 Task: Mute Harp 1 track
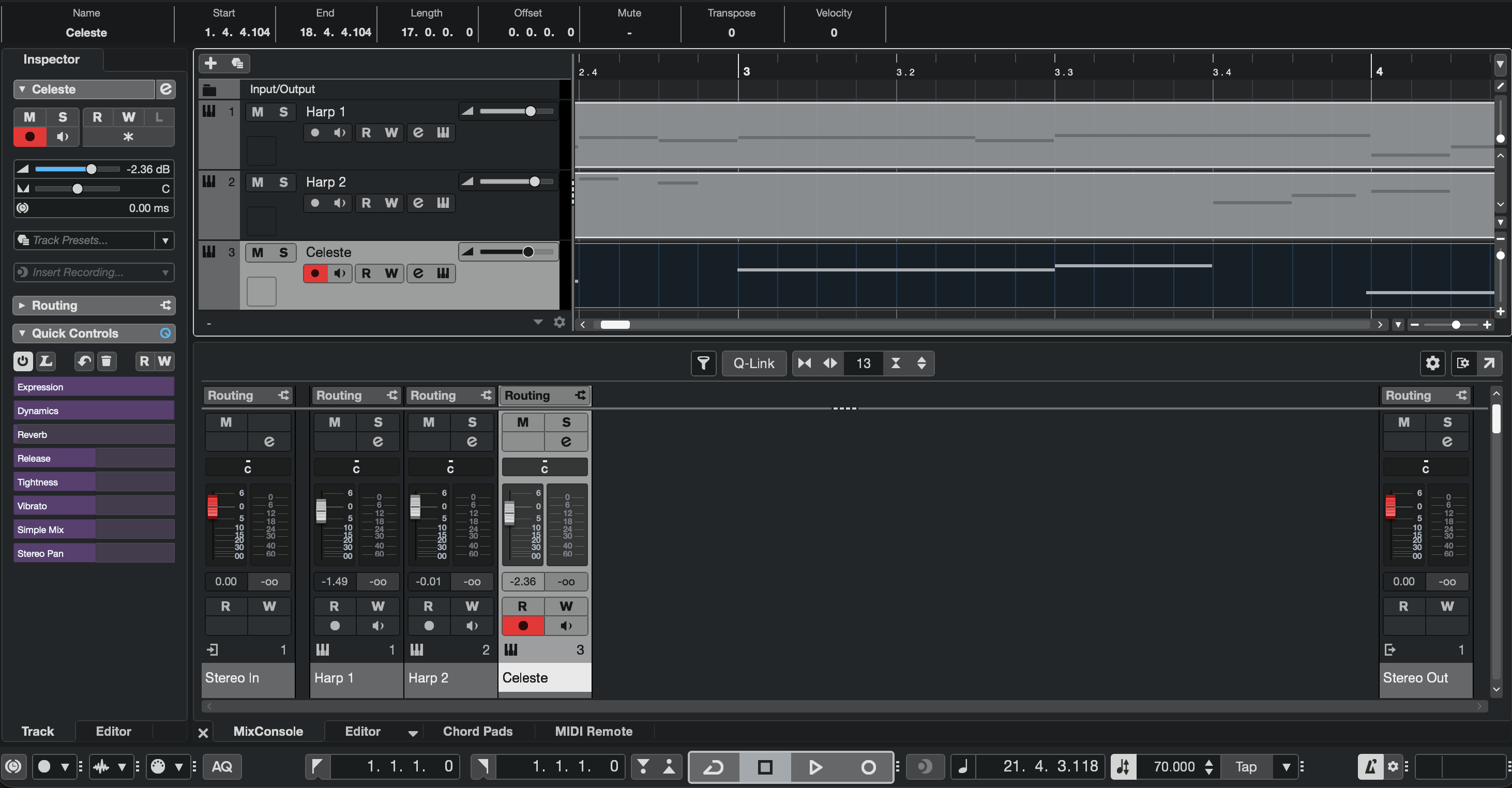click(258, 112)
